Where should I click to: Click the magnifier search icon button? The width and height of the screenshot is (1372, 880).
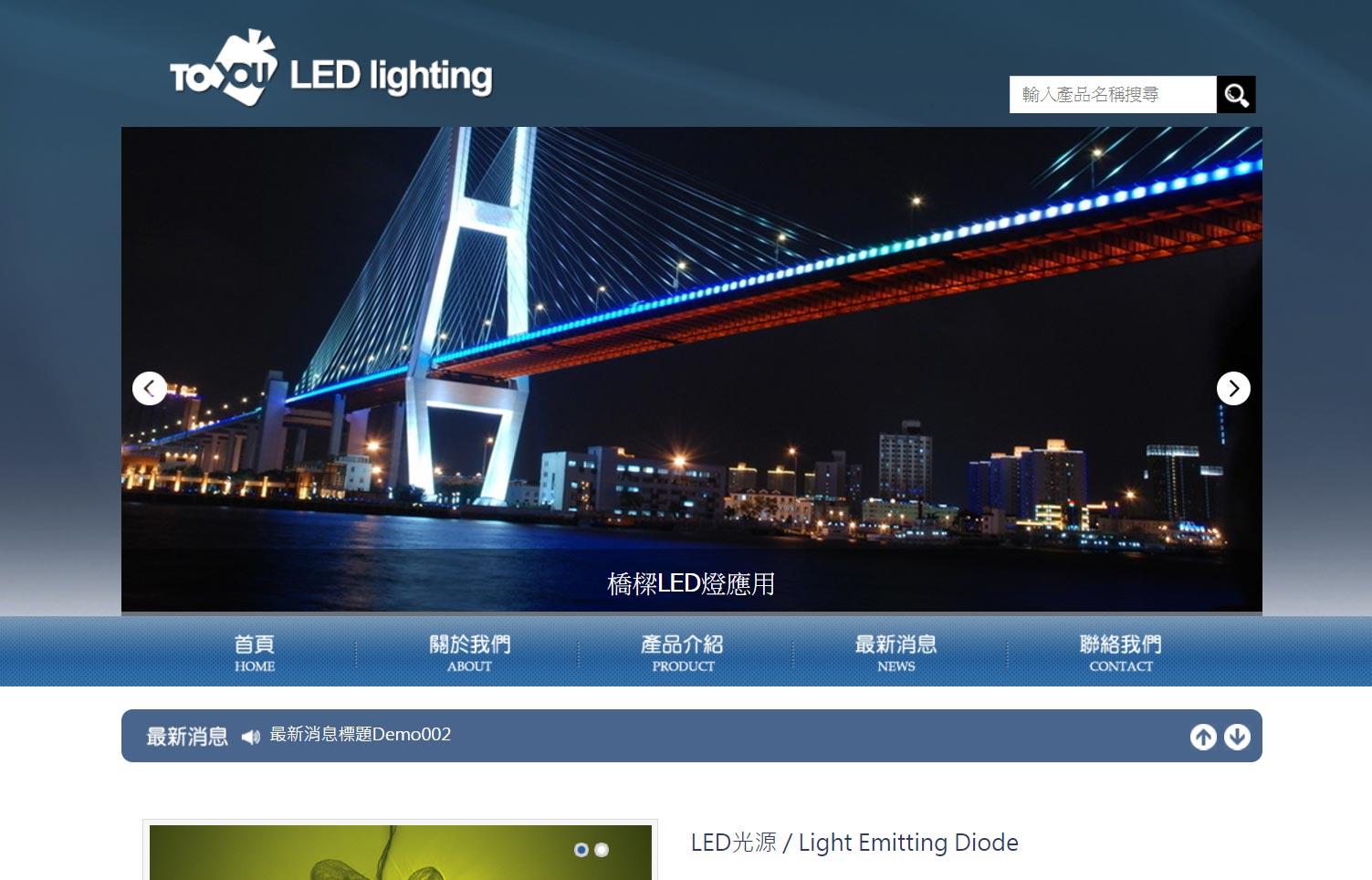(1236, 95)
